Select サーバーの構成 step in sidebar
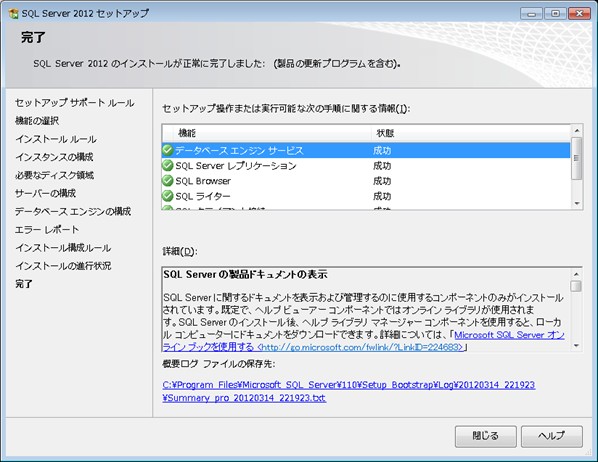This screenshot has width=598, height=462. click(45, 193)
